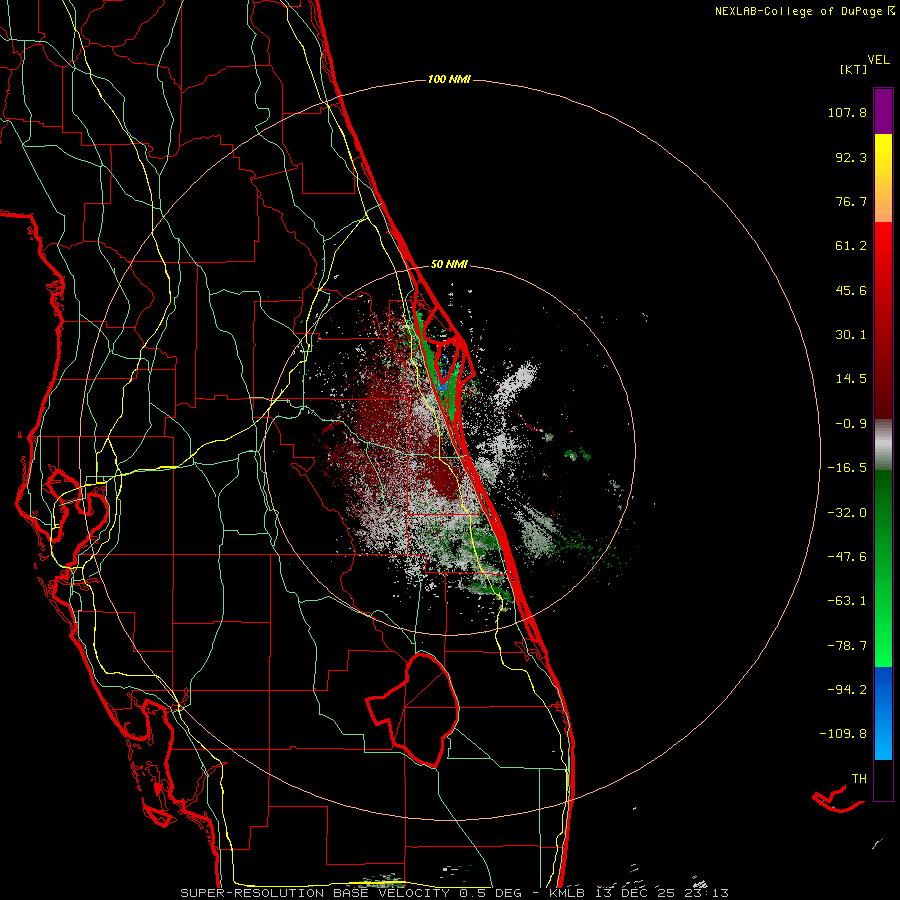Viewport: 900px width, 900px height.
Task: Select the 61.2 scale value
Action: pyautogui.click(x=851, y=246)
